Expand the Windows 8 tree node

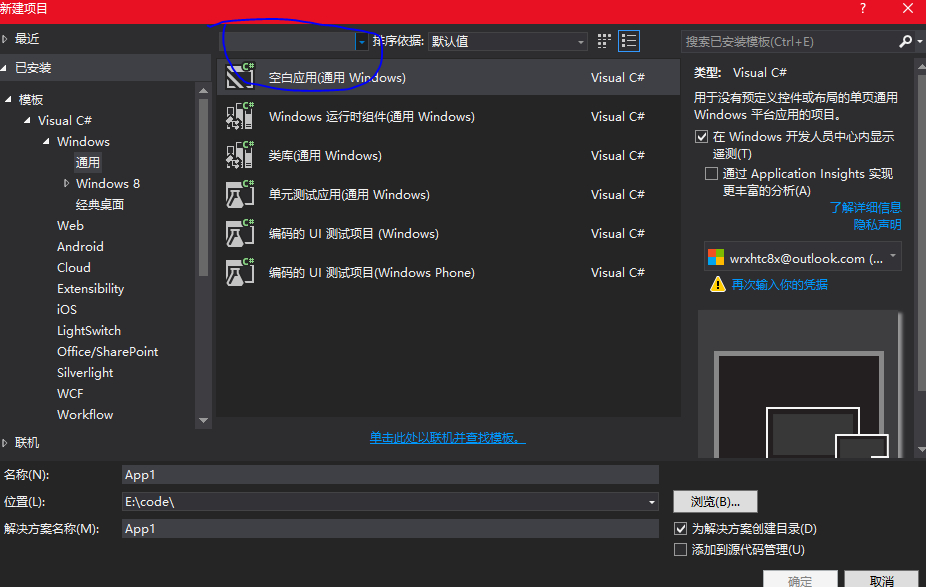pyautogui.click(x=66, y=183)
